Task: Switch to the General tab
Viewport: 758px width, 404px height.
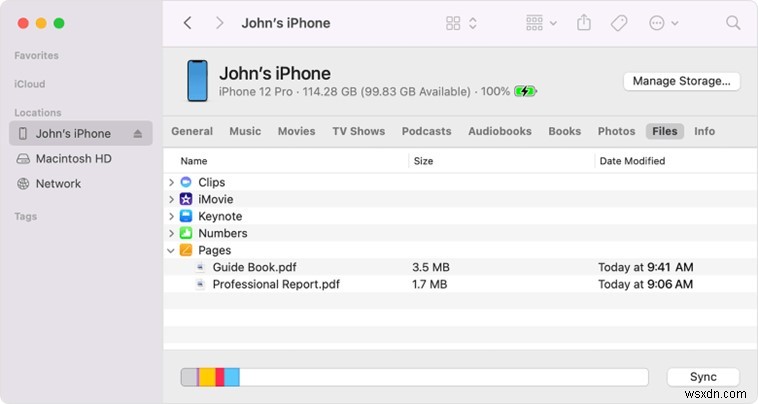Action: point(192,131)
